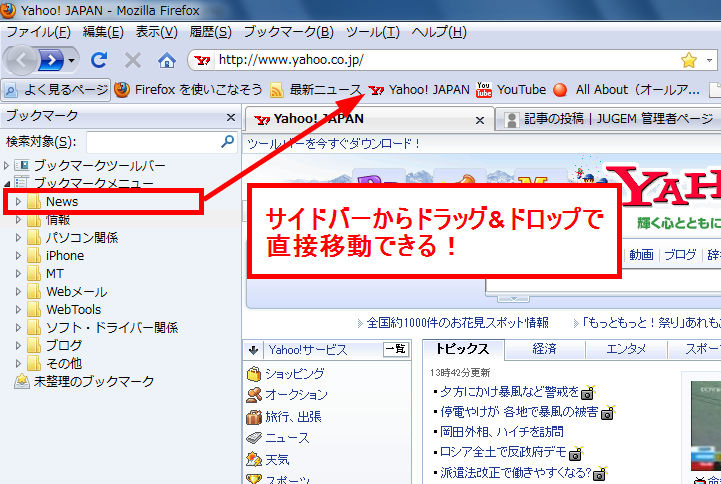
Task: Collapse ブックマークメニュー tree node
Action: click(7, 183)
